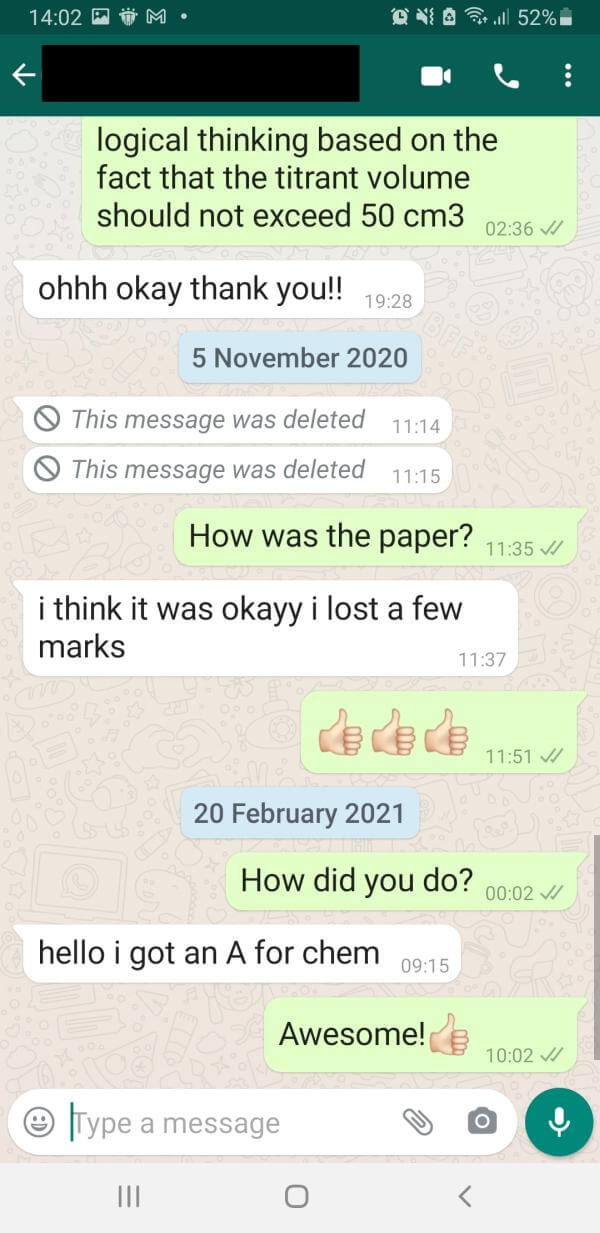Tap the 5 November 2020 date label
The image size is (600, 1233).
click(x=300, y=358)
